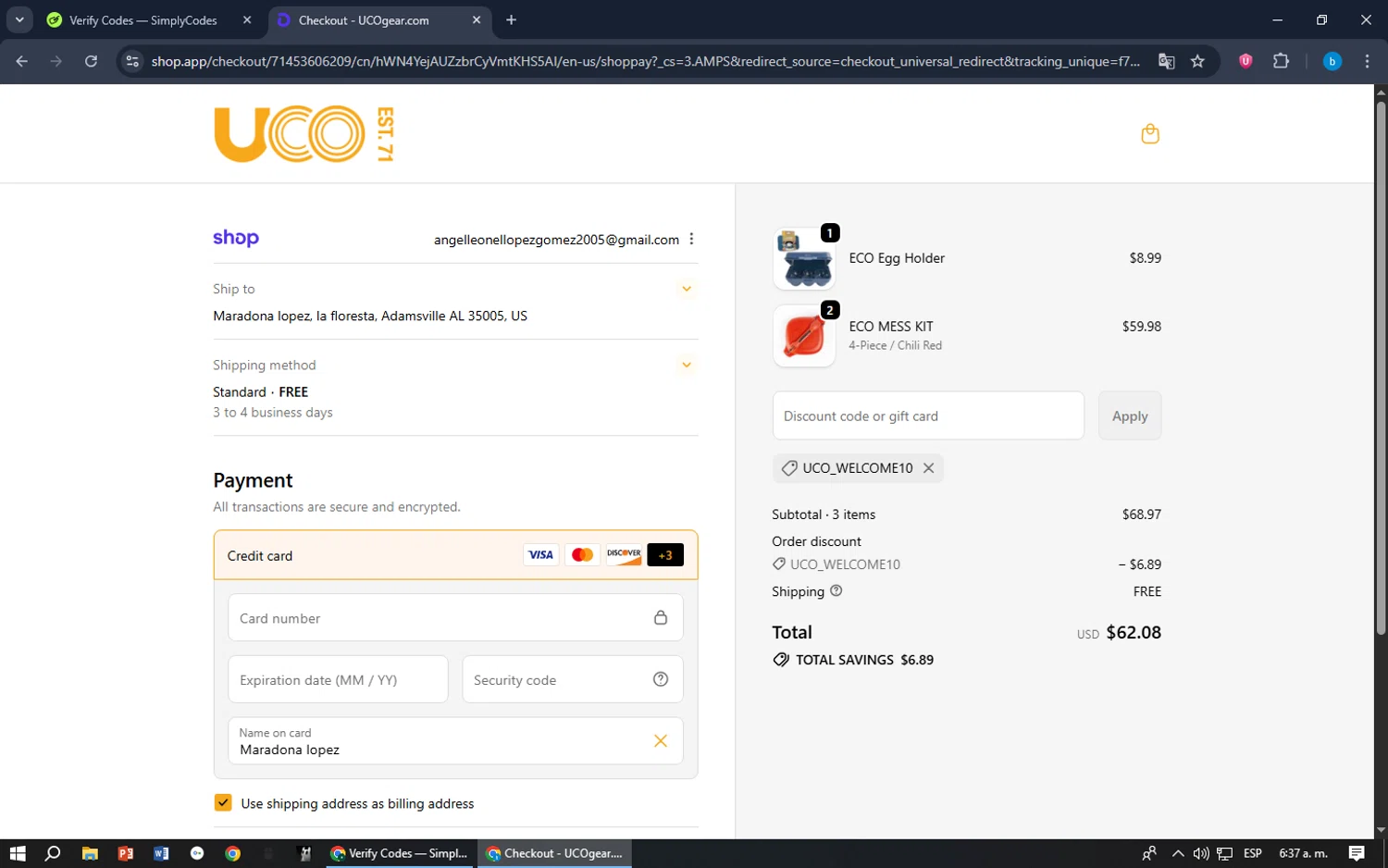Reload the checkout page
The height and width of the screenshot is (868, 1388).
[x=91, y=61]
